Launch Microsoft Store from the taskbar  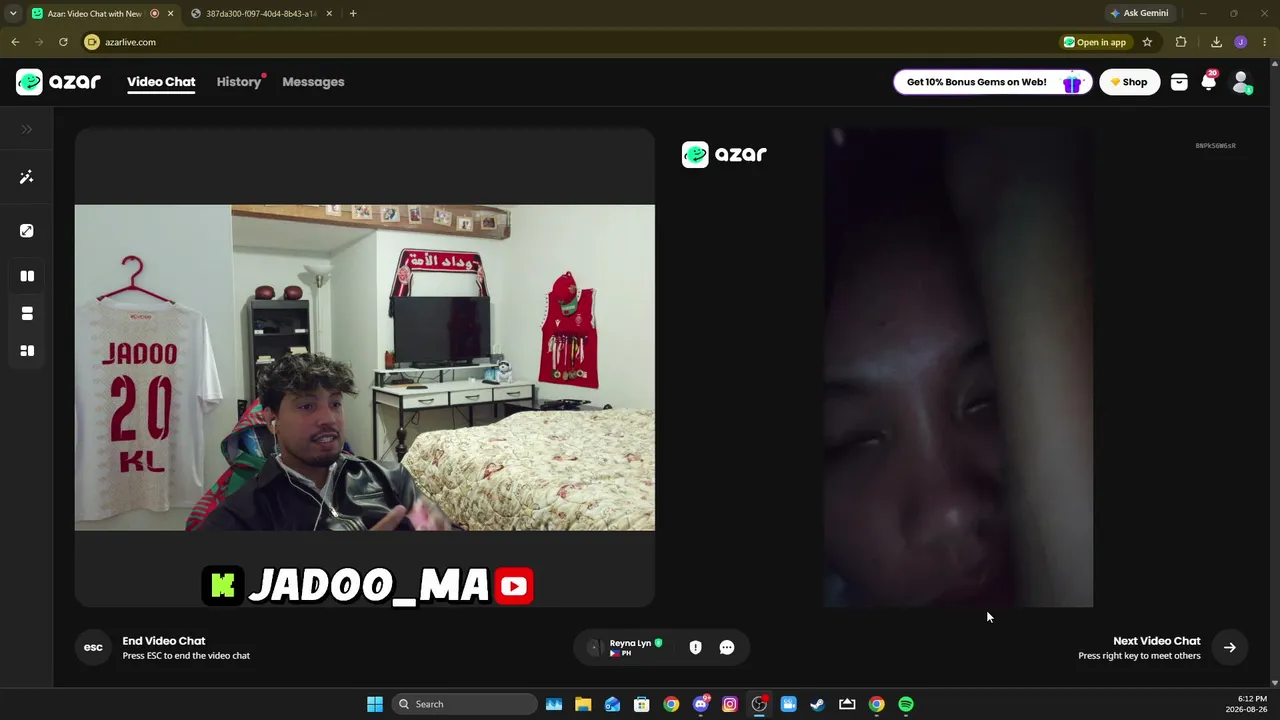(642, 704)
